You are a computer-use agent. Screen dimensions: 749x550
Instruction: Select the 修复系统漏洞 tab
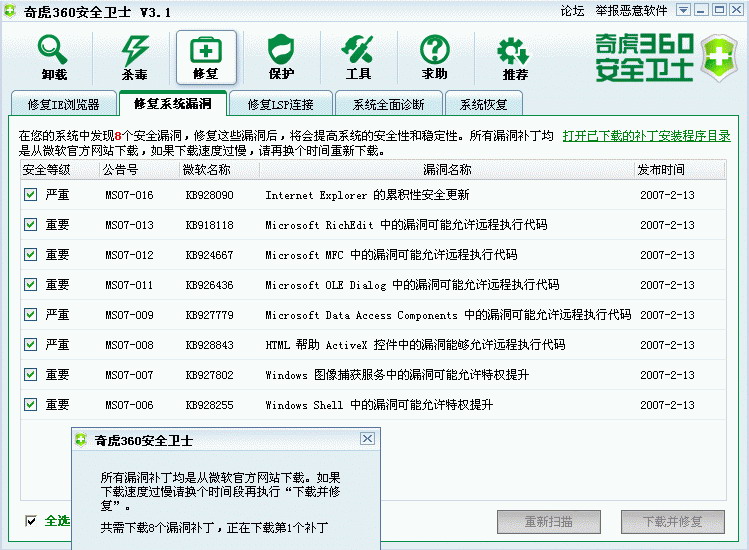[x=173, y=103]
